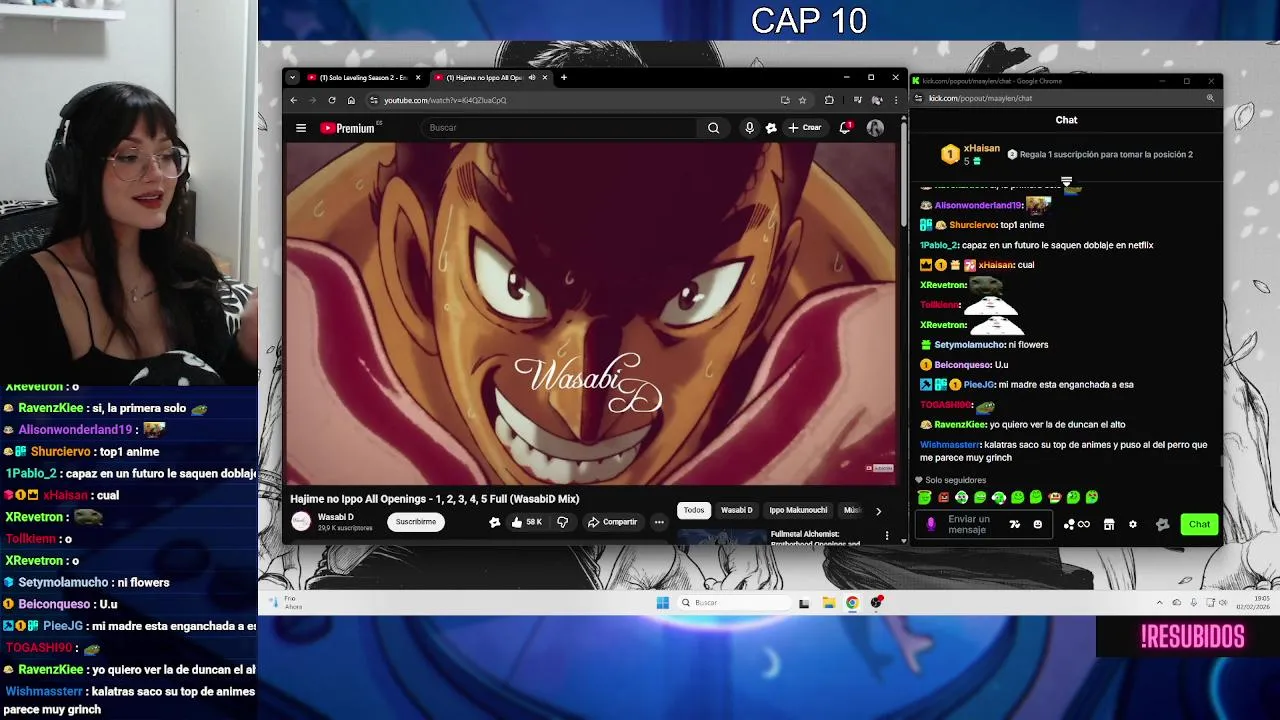Click the Hajime no Ippo video player
The width and height of the screenshot is (1280, 720).
(x=593, y=313)
